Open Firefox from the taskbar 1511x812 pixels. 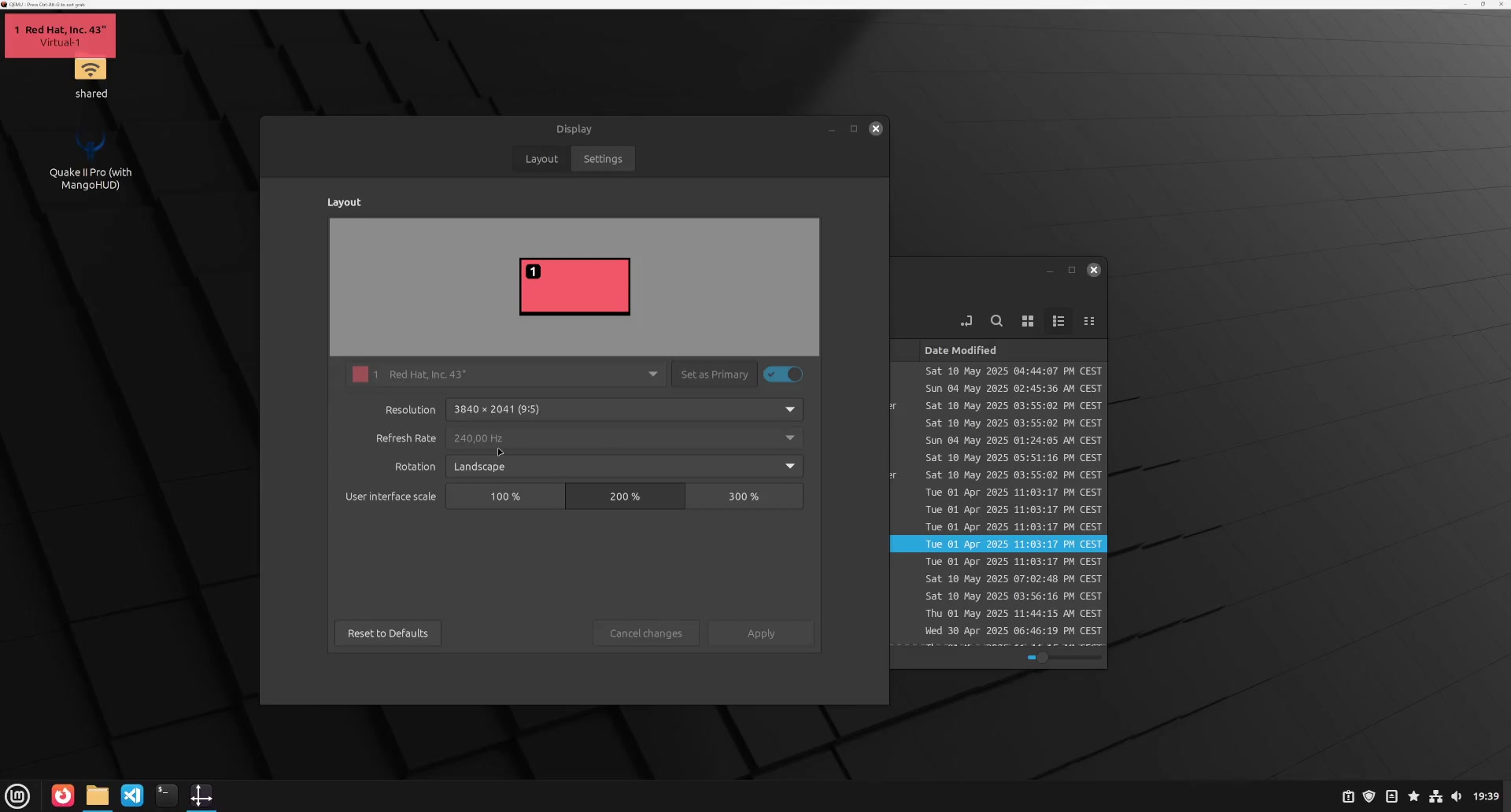(63, 795)
